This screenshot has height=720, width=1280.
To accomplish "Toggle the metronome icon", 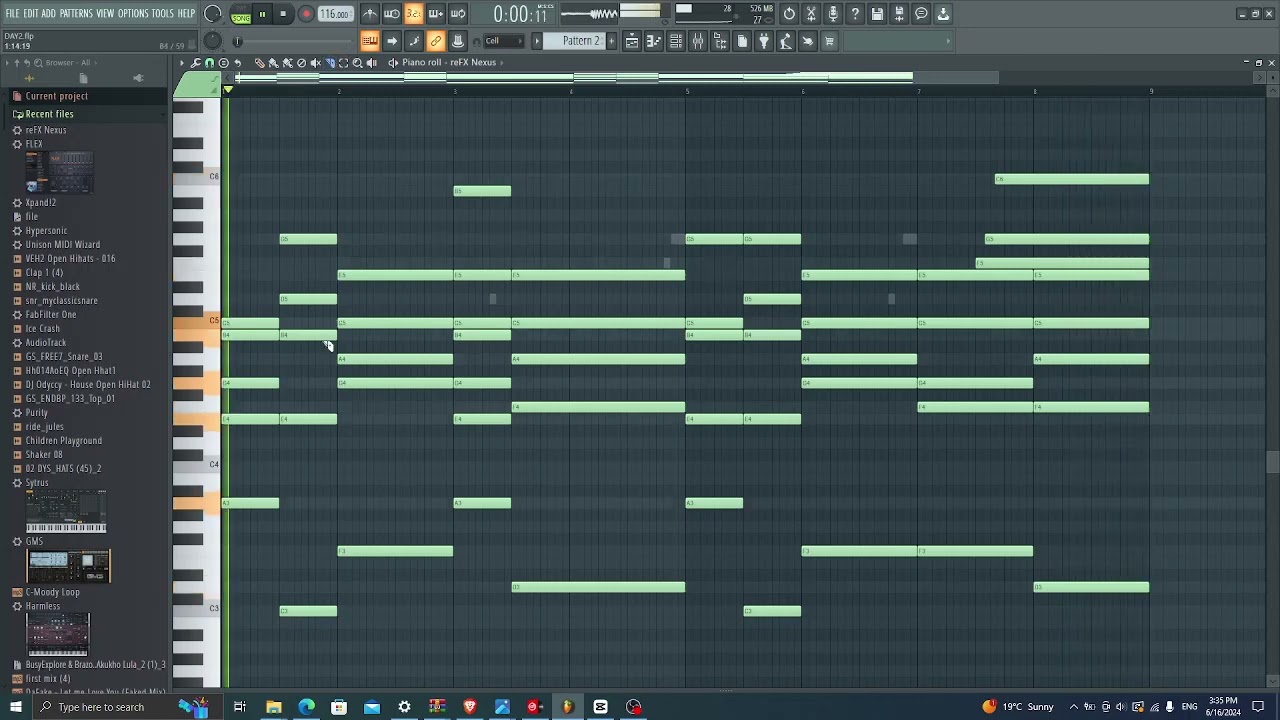I will [370, 14].
